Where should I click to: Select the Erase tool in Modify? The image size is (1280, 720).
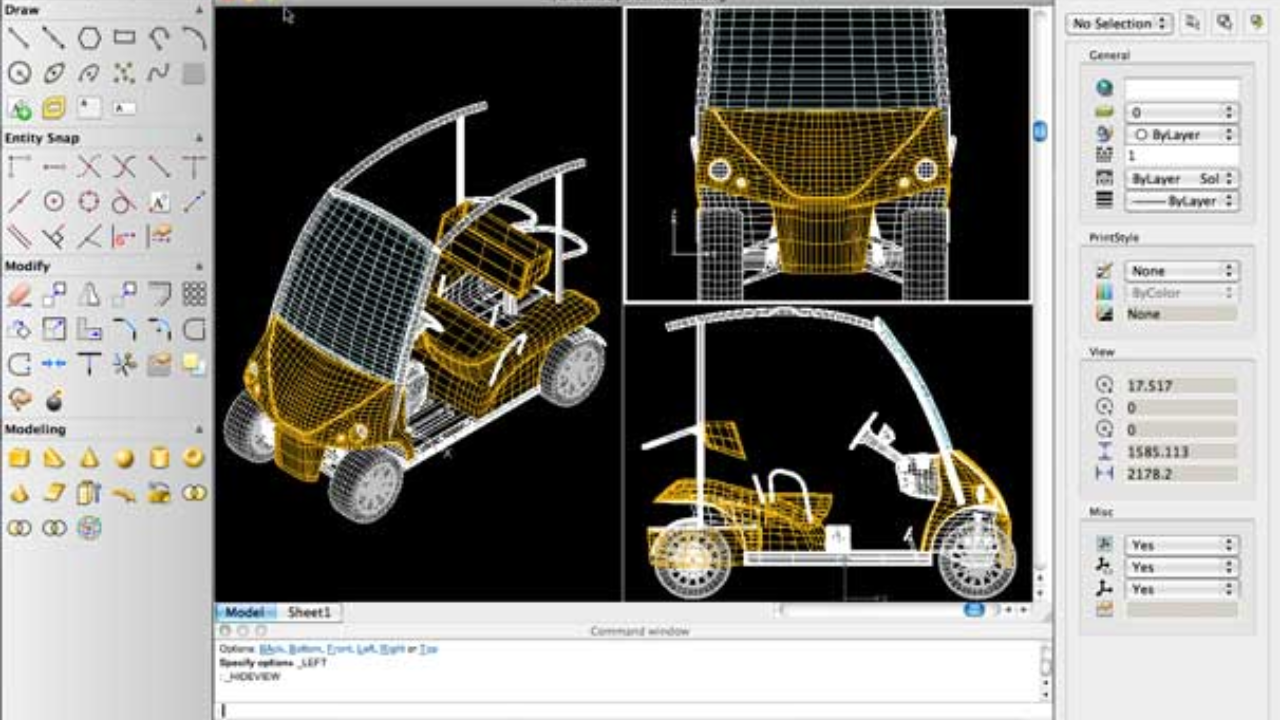coord(19,294)
